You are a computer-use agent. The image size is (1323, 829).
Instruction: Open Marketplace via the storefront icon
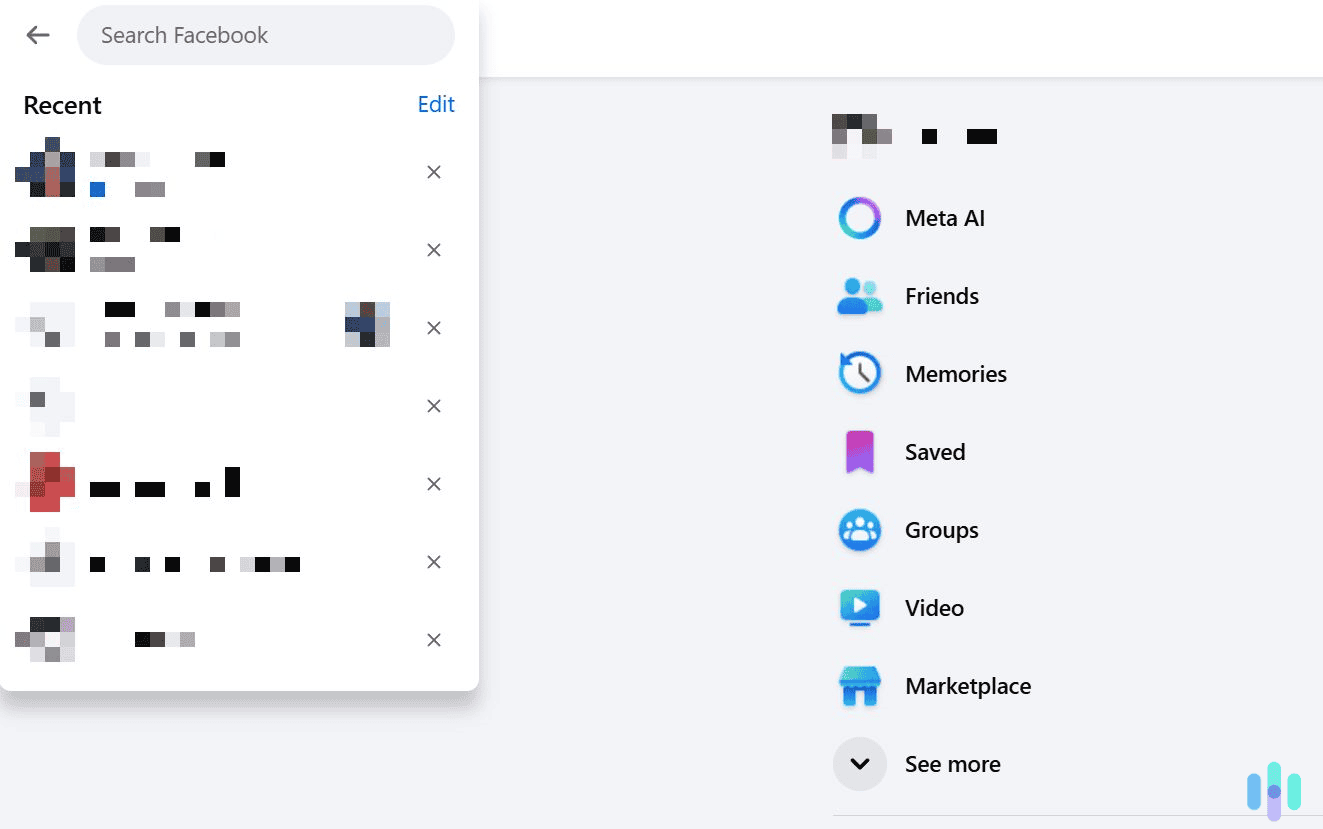[x=859, y=686]
